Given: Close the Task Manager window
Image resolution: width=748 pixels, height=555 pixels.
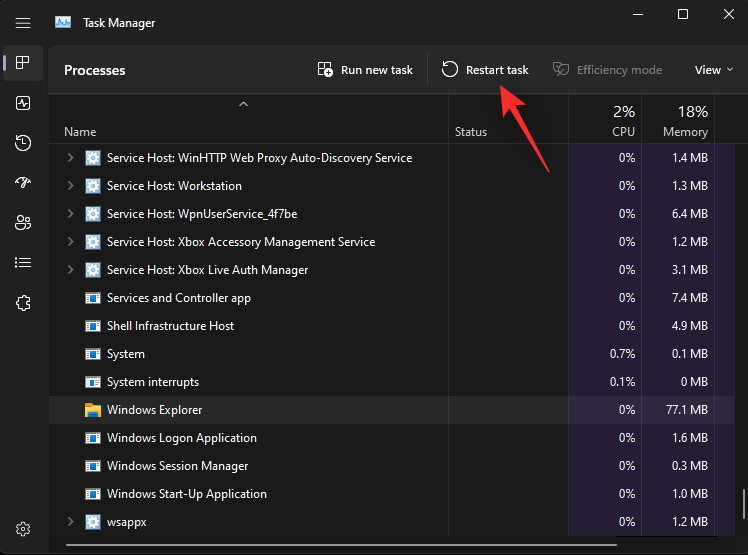Looking at the screenshot, I should 728,14.
